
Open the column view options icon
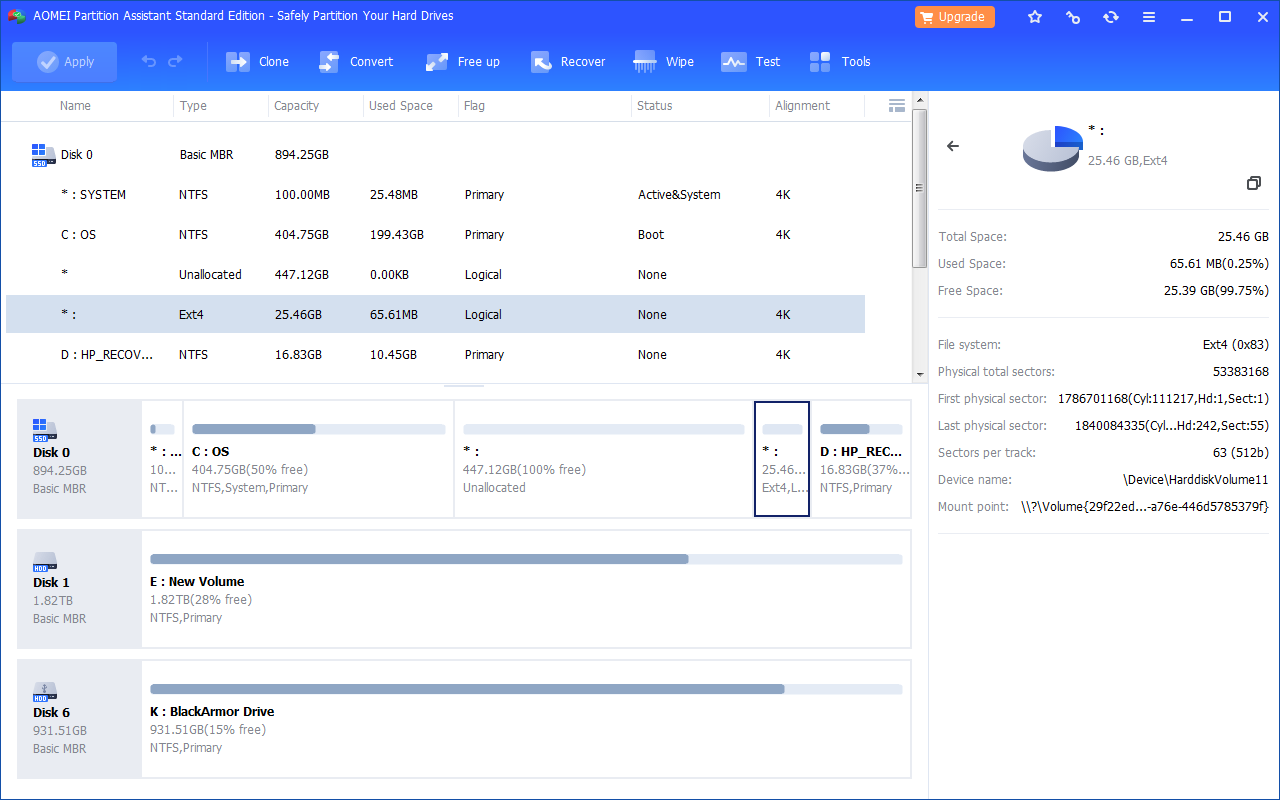(896, 105)
